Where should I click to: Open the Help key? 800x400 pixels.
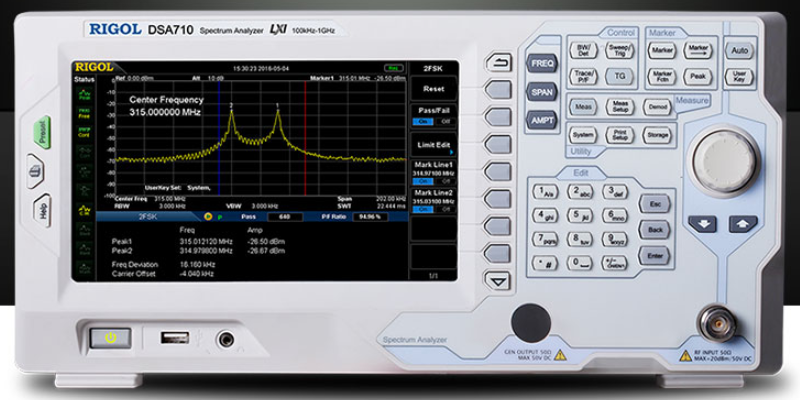click(42, 210)
